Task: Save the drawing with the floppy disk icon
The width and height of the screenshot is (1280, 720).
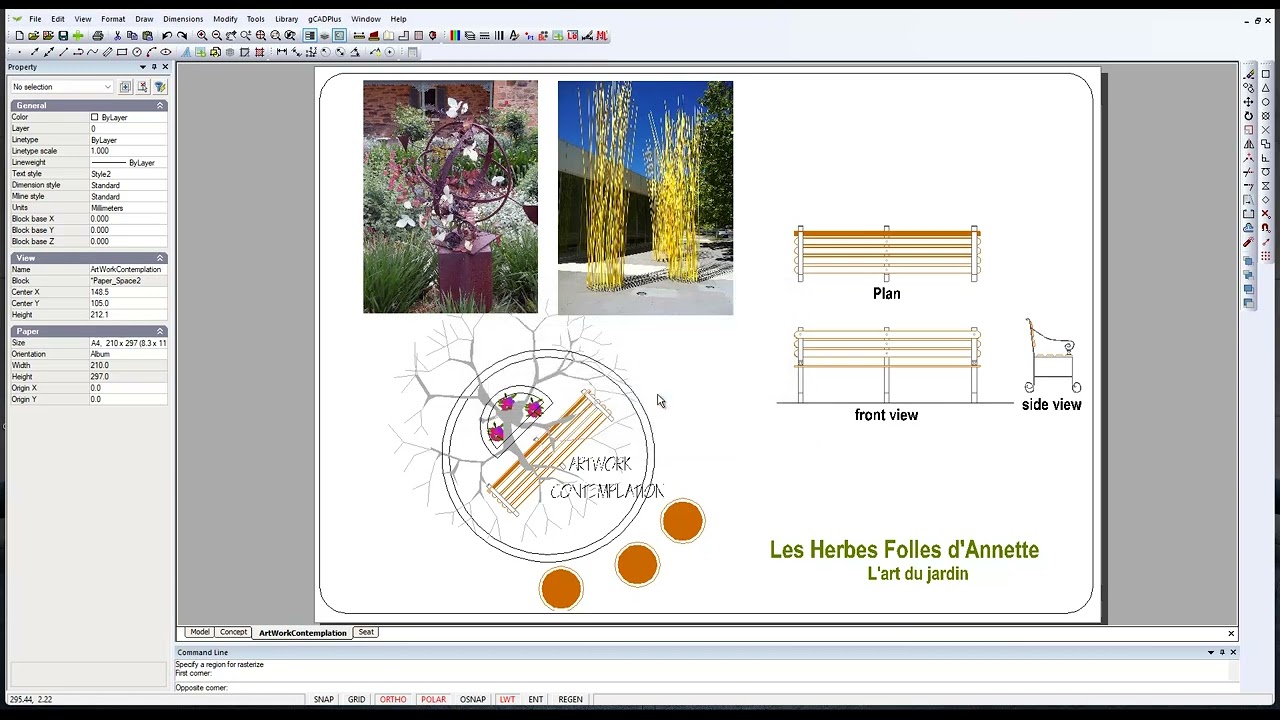Action: (x=63, y=35)
